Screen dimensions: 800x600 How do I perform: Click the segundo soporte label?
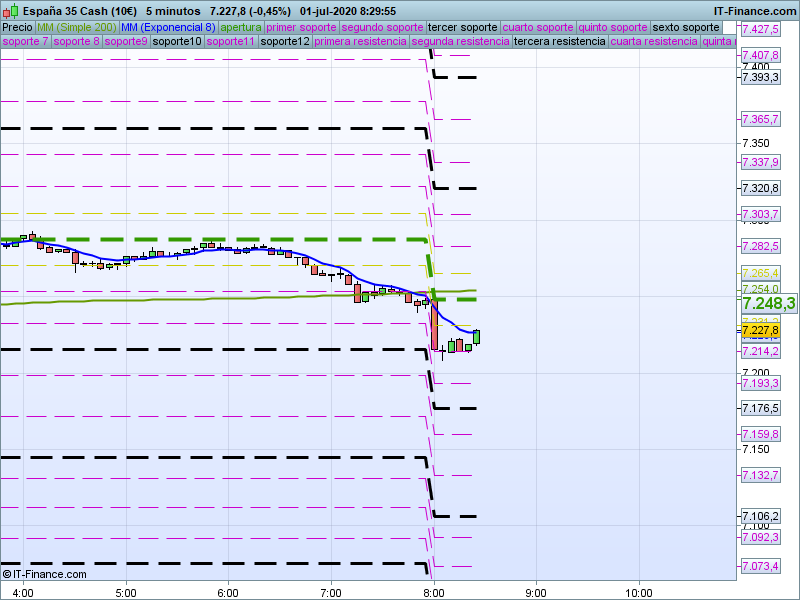tap(382, 28)
